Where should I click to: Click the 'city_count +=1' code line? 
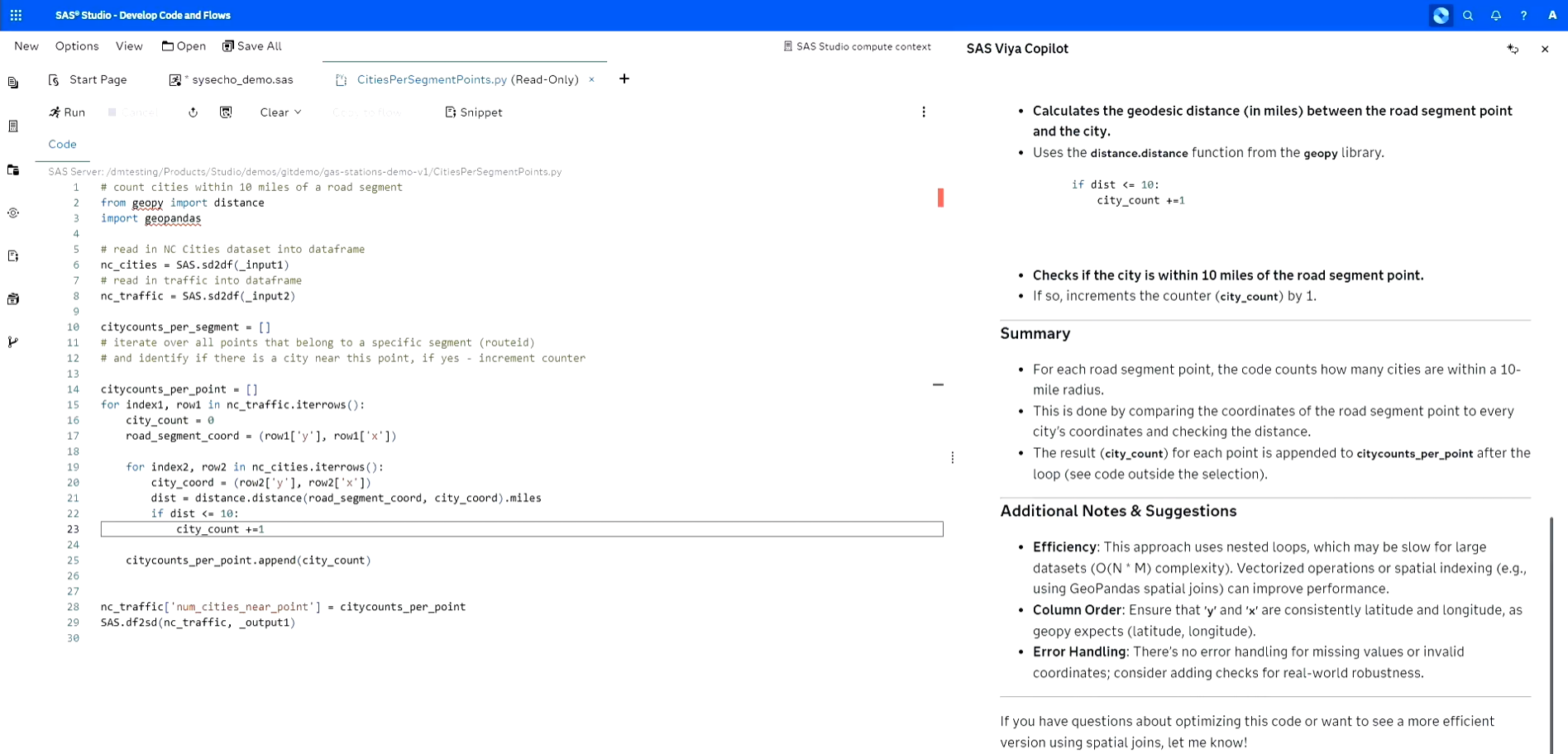(x=220, y=529)
